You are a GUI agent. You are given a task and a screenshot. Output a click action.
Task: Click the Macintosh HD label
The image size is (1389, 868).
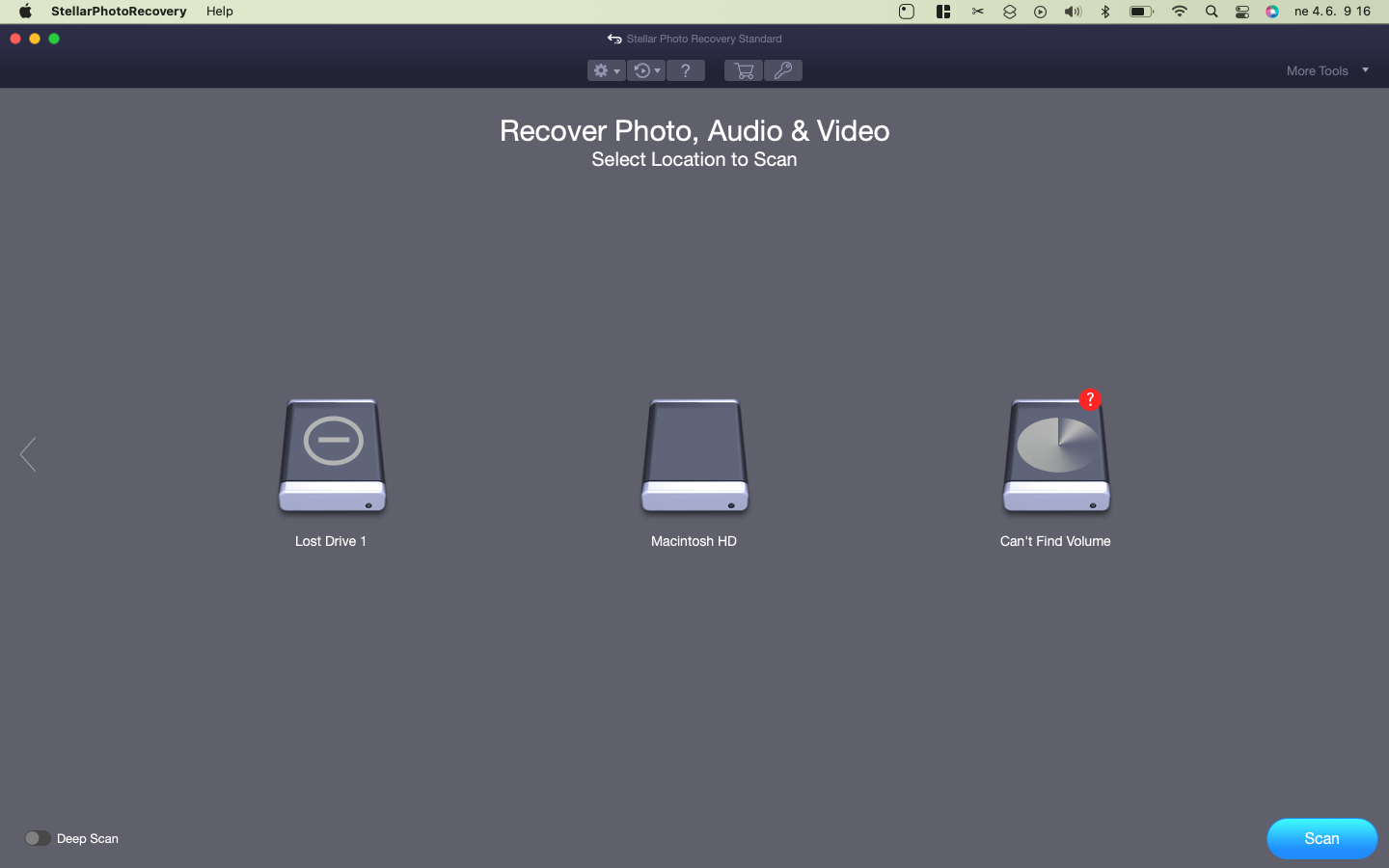[x=694, y=541]
